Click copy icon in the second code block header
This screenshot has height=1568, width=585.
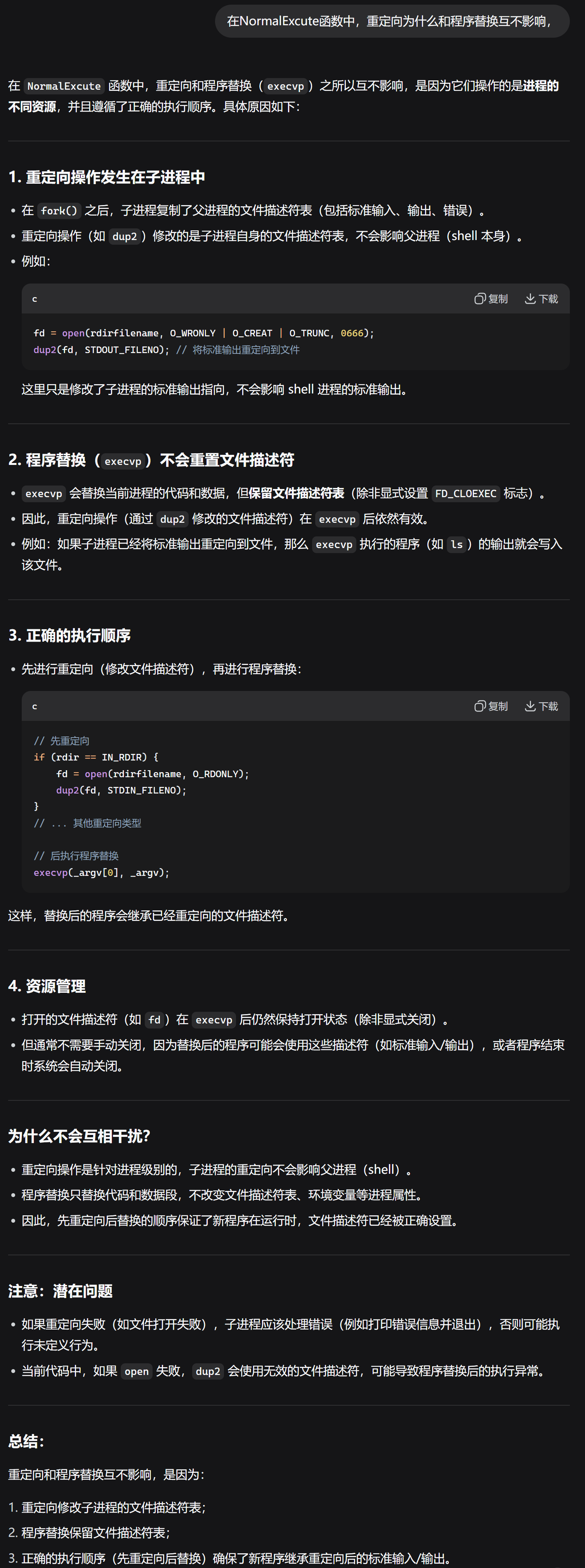(x=480, y=706)
